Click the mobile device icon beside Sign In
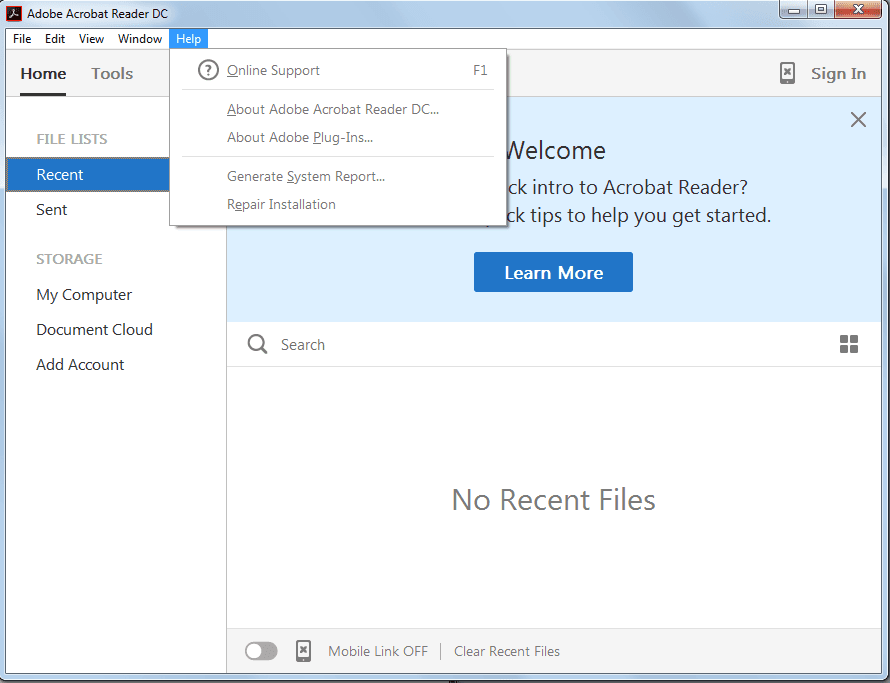Viewport: 890px width, 683px height. [787, 73]
